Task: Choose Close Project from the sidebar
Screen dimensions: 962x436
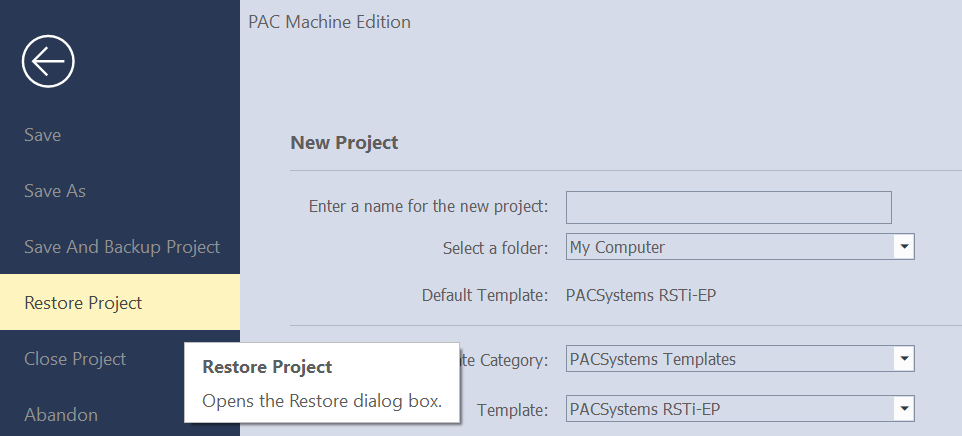Action: tap(75, 359)
